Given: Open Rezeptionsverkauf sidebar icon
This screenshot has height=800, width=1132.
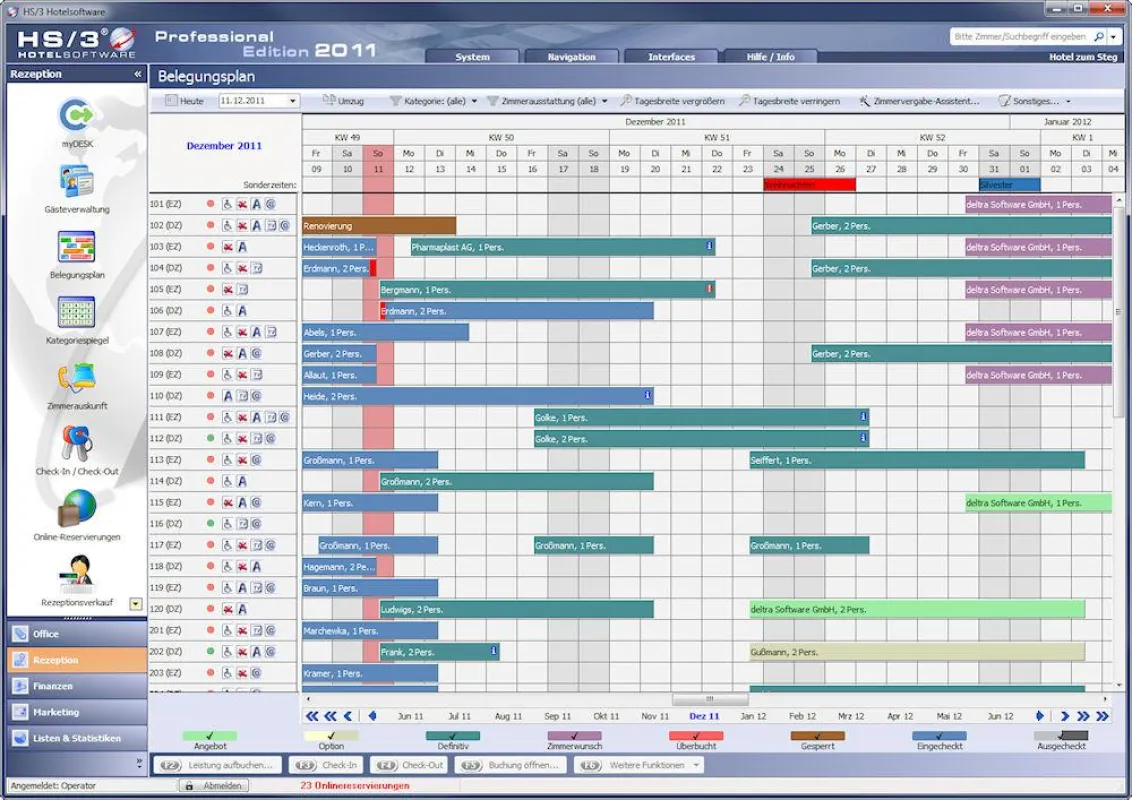Looking at the screenshot, I should coord(78,575).
